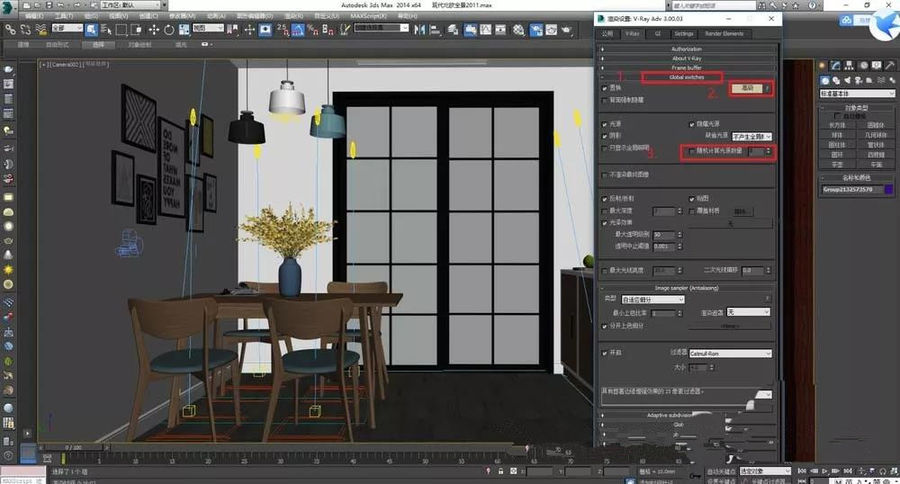Open Render Setup from toolbar
Screen dimensions: 900x484
(536, 29)
